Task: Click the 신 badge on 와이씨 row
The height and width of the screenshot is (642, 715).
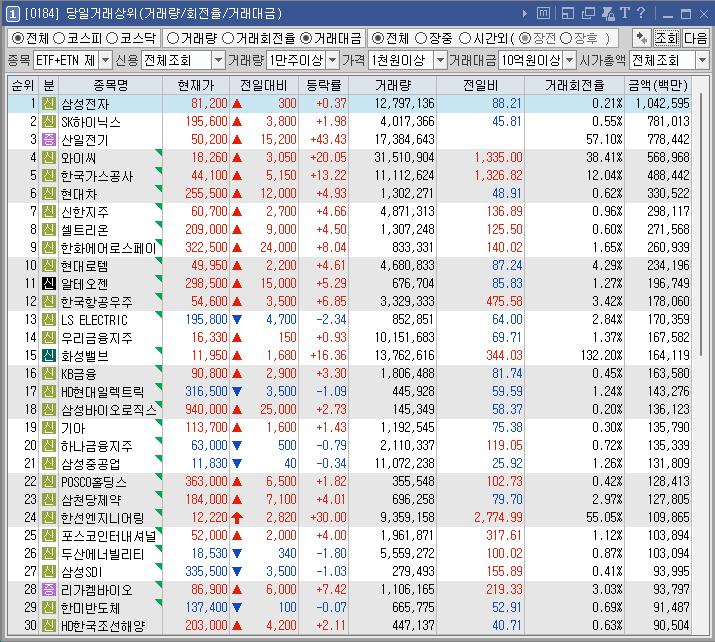Action: click(49, 158)
